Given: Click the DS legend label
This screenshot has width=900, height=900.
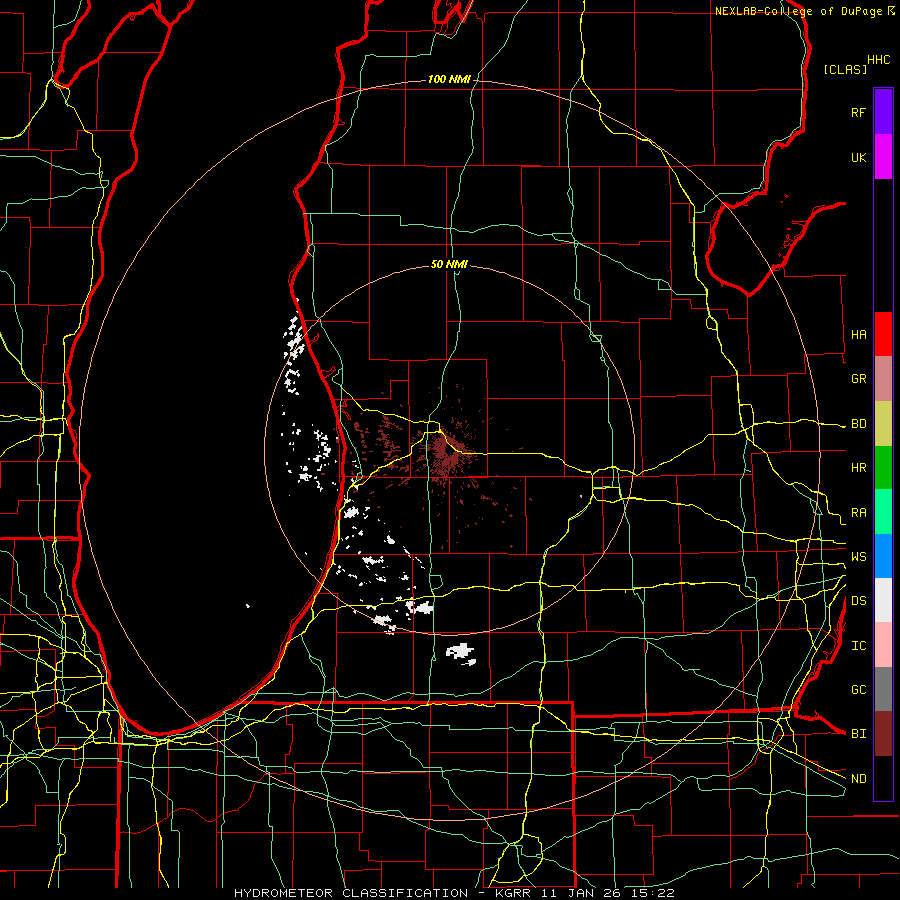Looking at the screenshot, I should click(x=858, y=601).
